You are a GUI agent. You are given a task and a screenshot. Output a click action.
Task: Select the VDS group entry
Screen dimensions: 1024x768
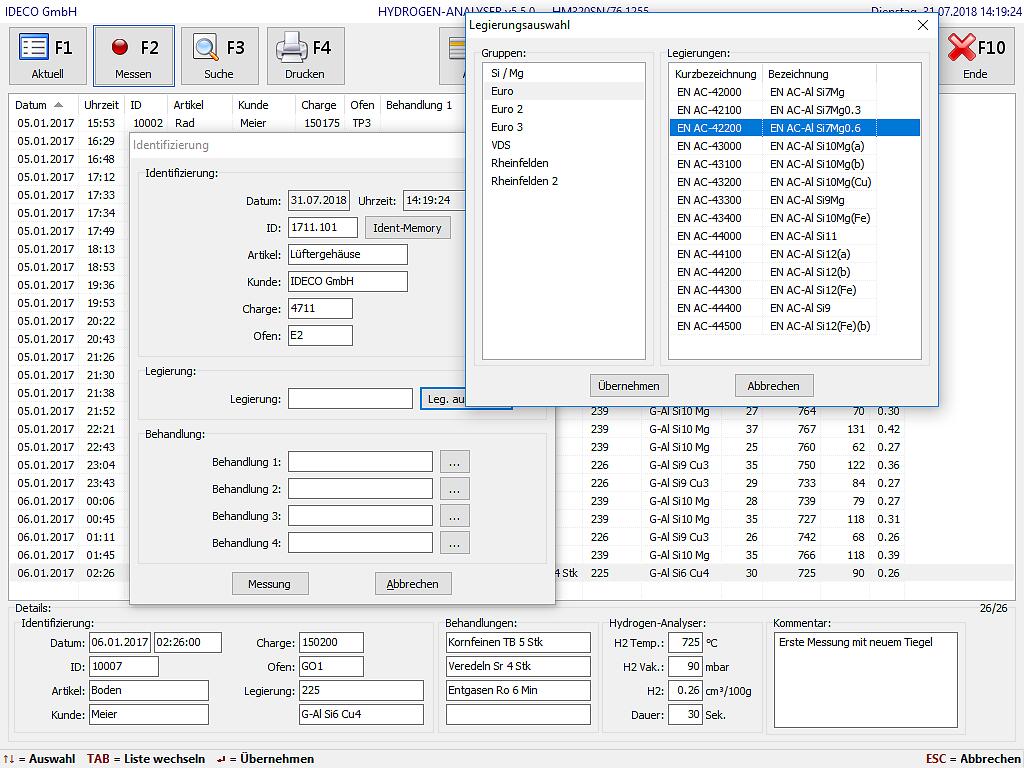[x=501, y=145]
